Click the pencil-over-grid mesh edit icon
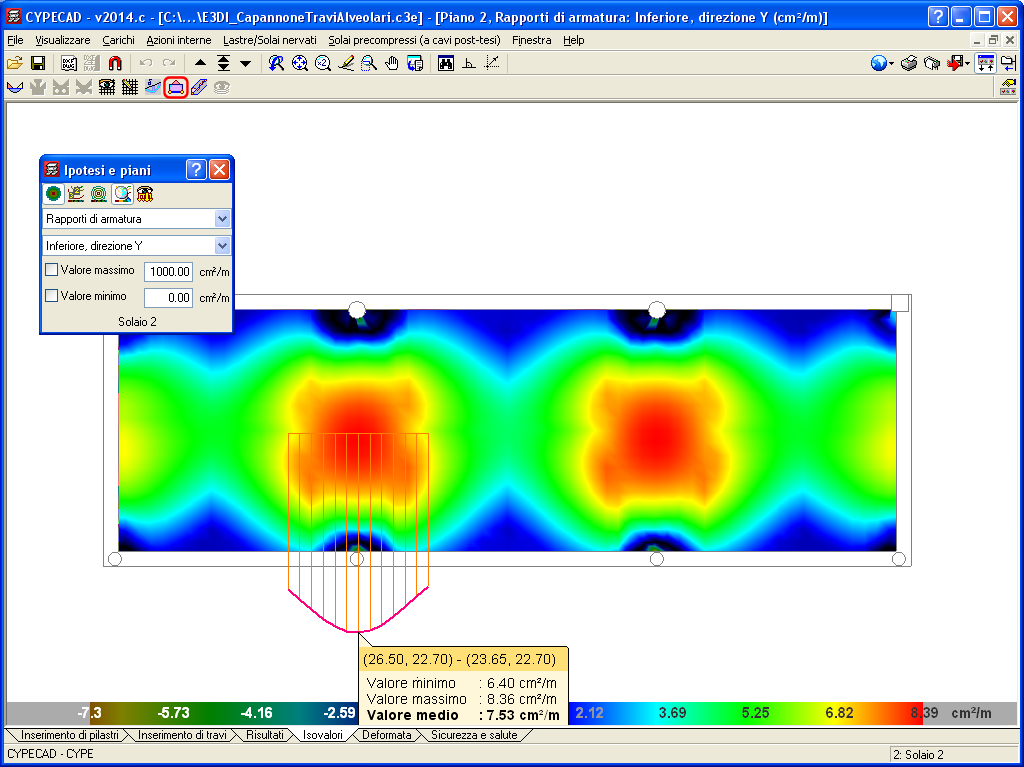The height and width of the screenshot is (767, 1024). pyautogui.click(x=130, y=87)
